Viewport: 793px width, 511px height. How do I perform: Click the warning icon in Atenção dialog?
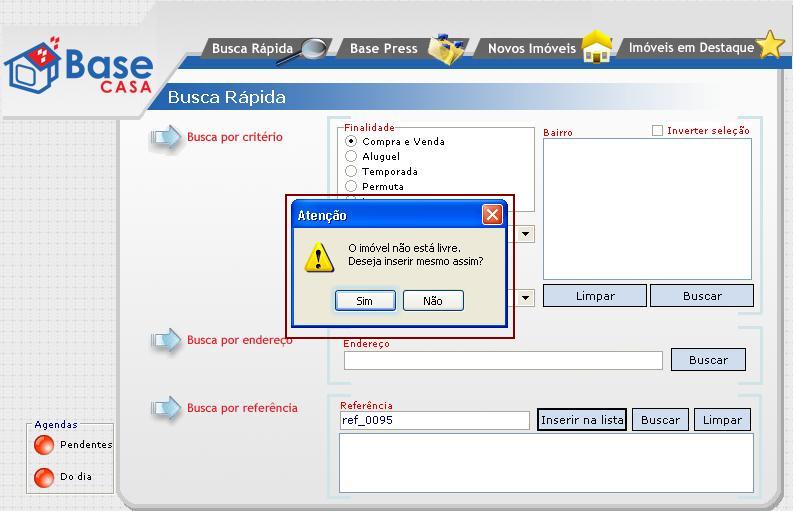point(319,257)
